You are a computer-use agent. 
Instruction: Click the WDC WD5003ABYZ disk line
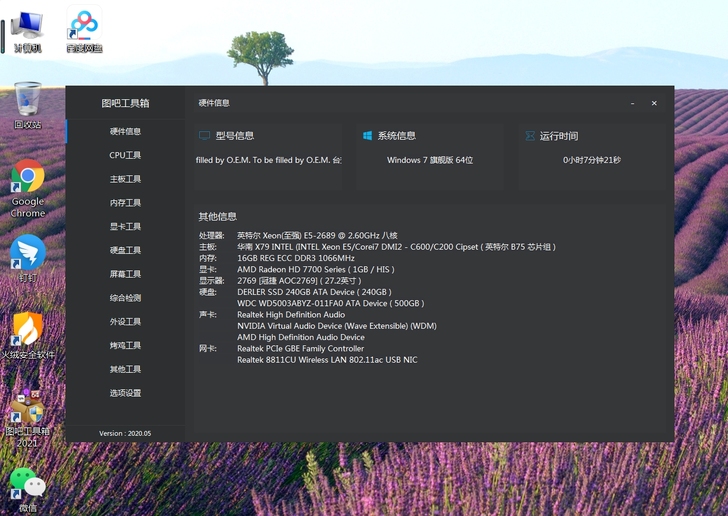(x=331, y=303)
